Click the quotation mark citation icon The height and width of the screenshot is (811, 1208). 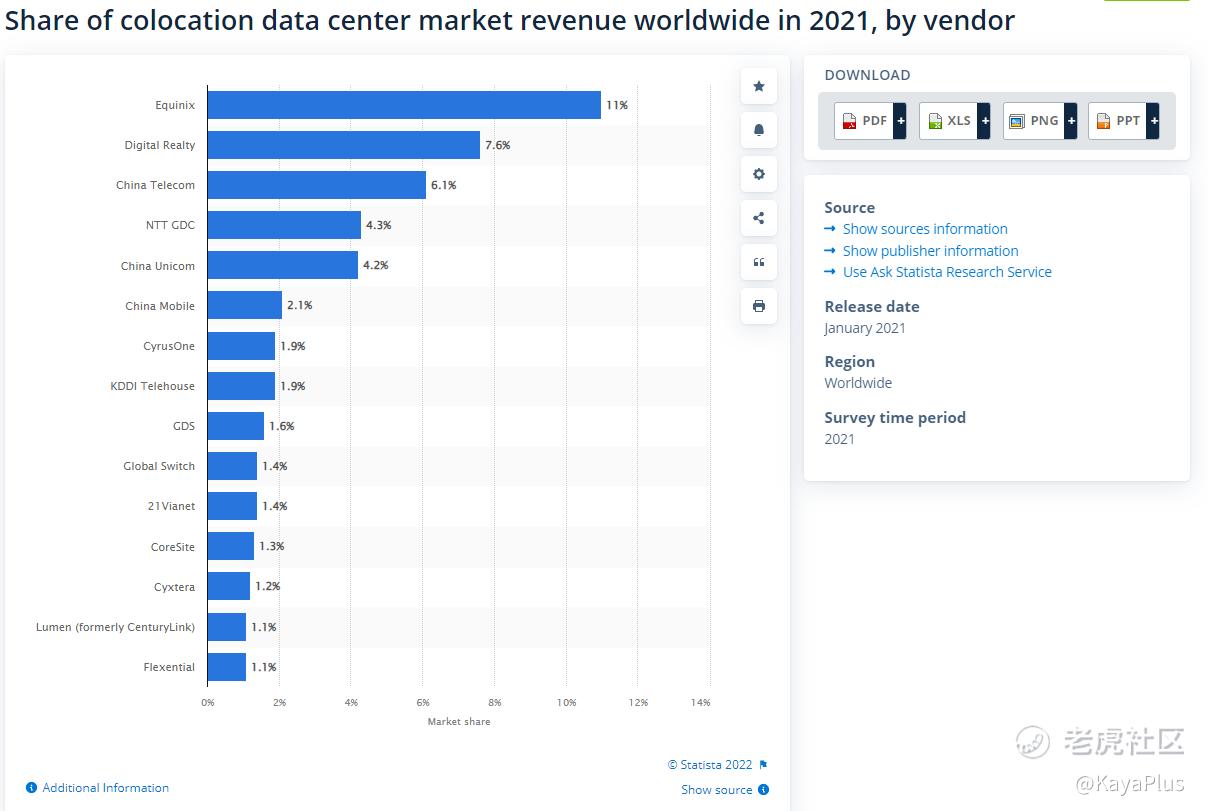pos(758,262)
